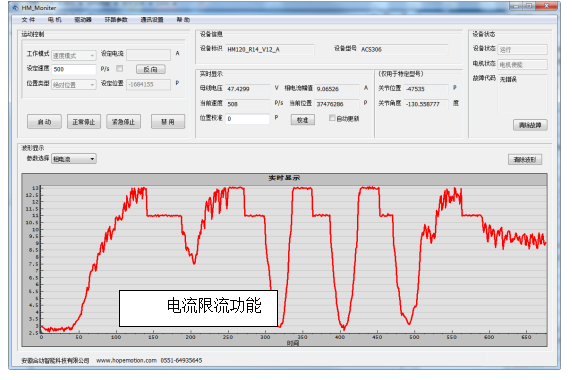Expand the 位置类型 dropdown

(x=74, y=85)
